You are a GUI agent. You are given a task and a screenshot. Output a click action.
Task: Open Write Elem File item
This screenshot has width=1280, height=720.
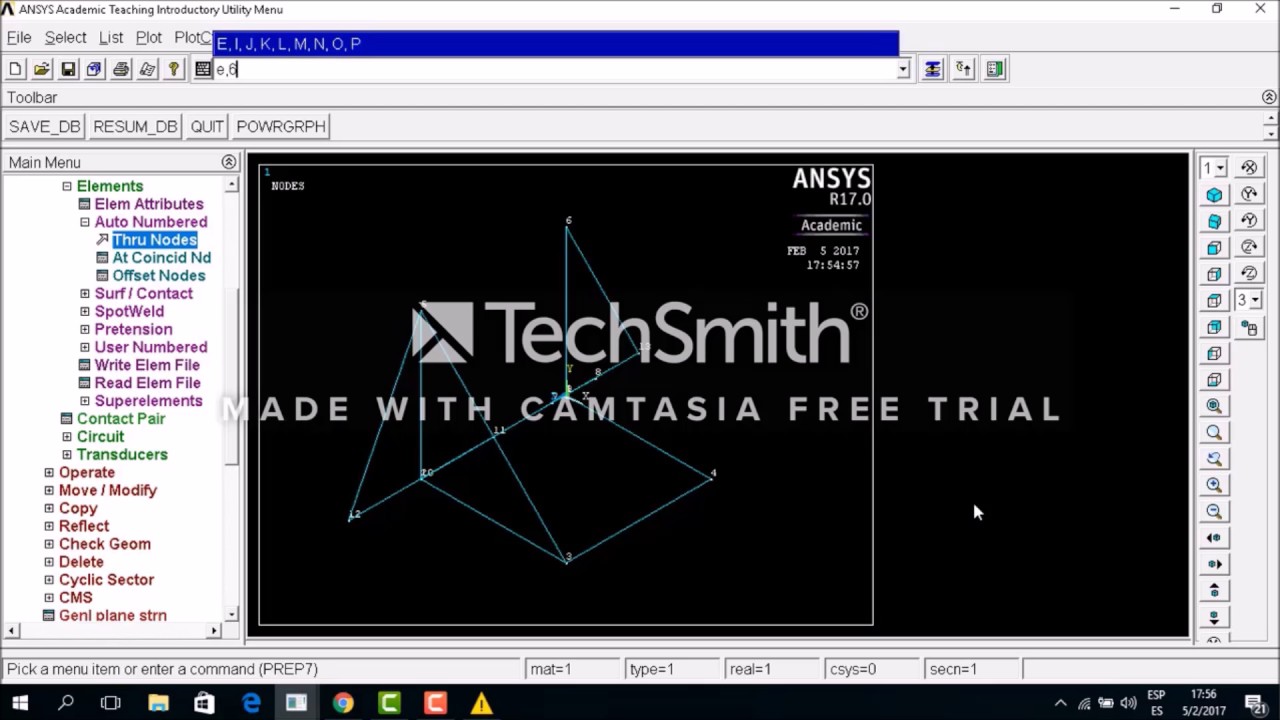point(147,365)
